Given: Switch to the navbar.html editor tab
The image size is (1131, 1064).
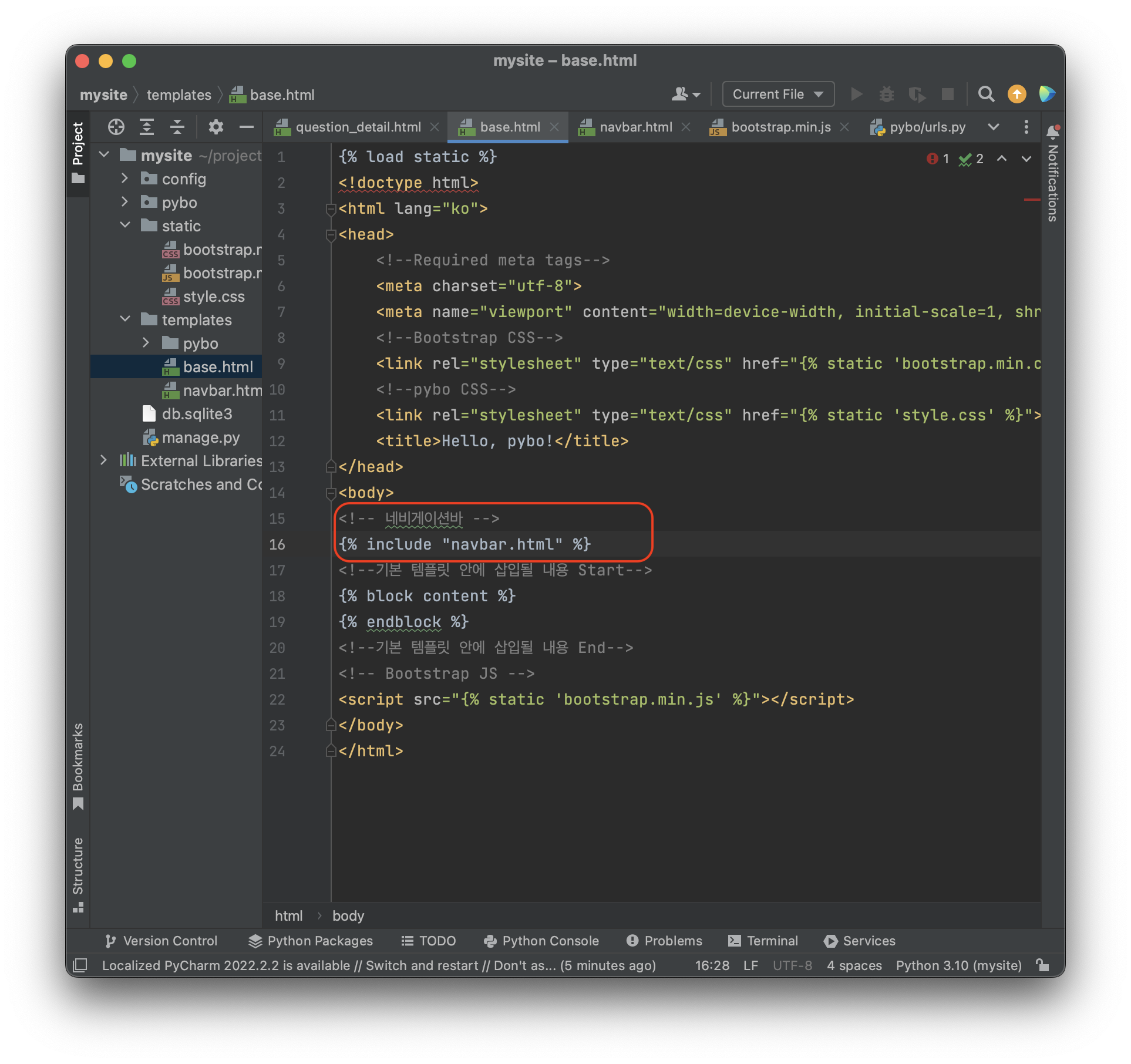Looking at the screenshot, I should coord(635,127).
